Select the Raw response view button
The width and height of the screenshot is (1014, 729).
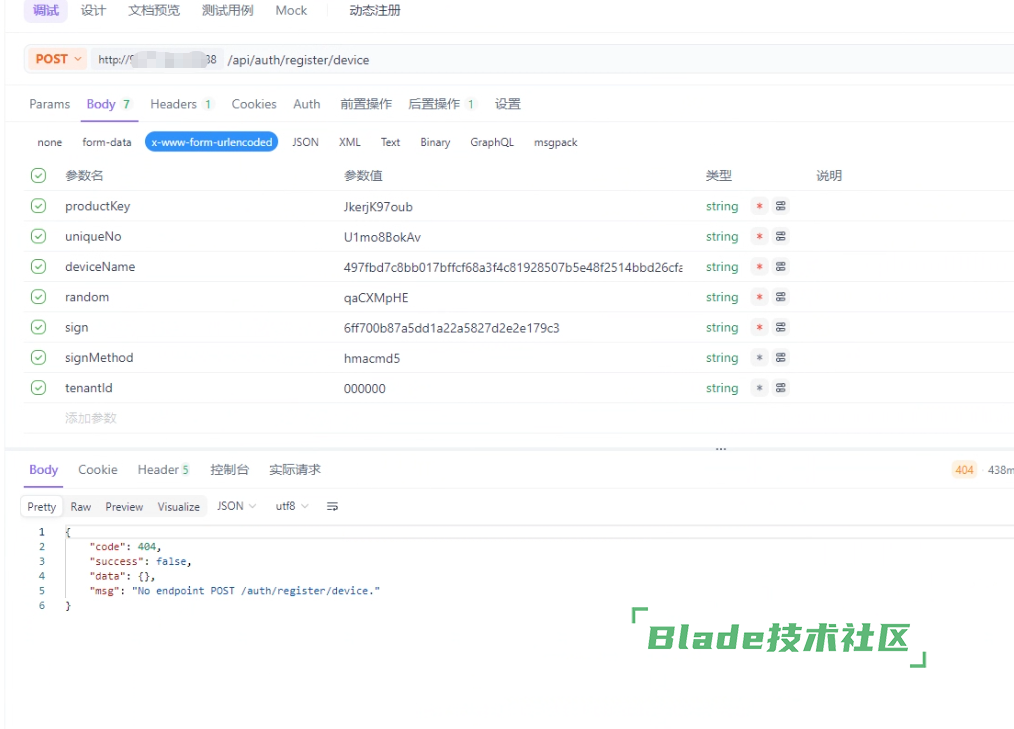tap(81, 507)
